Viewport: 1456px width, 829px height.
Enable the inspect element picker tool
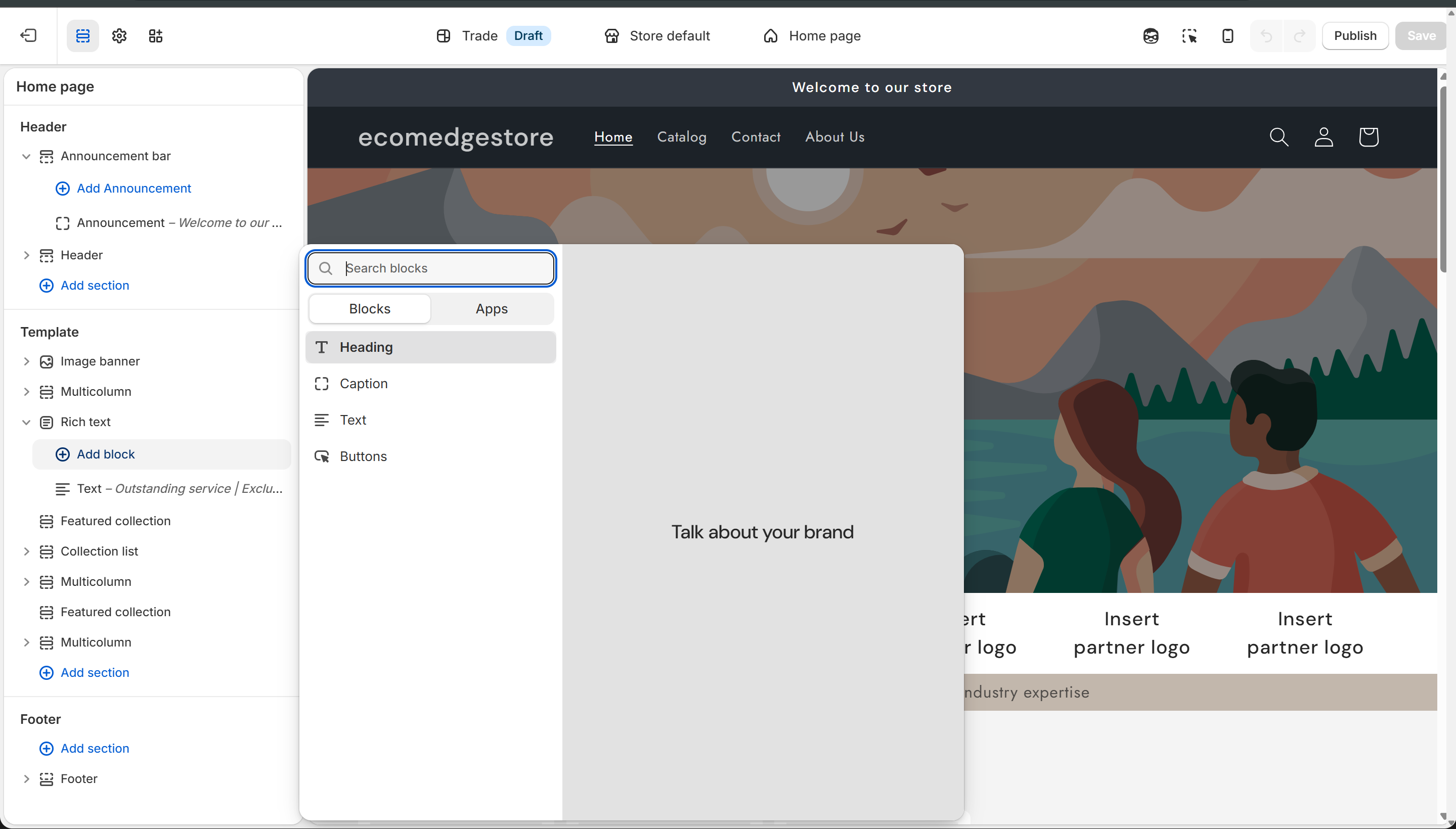[1190, 35]
